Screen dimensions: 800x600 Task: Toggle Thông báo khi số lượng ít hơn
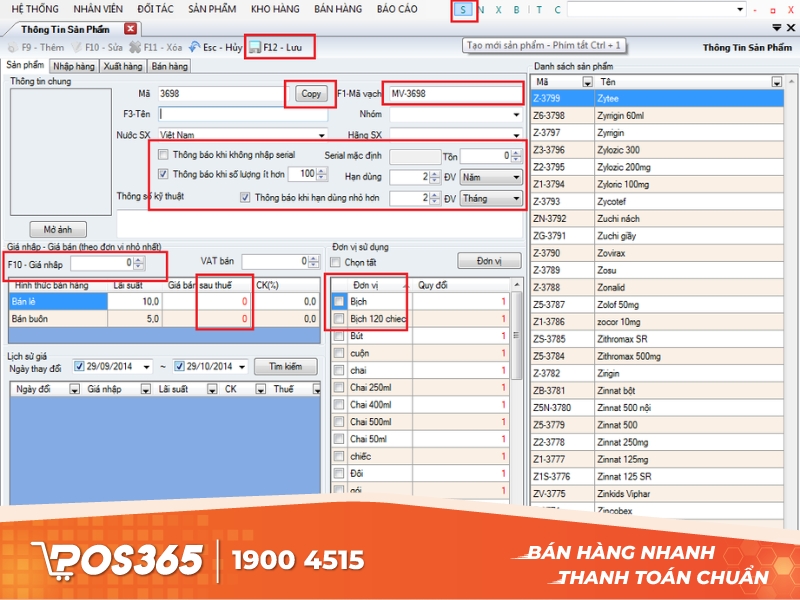163,174
